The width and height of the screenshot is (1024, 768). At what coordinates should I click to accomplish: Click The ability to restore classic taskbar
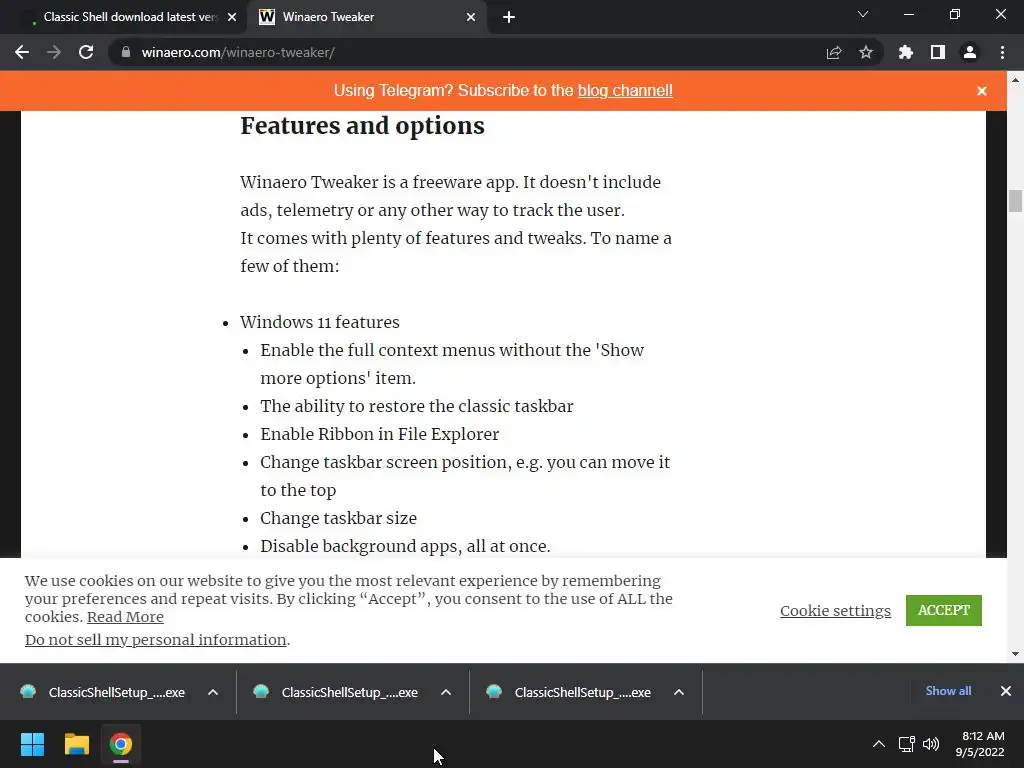tap(417, 406)
